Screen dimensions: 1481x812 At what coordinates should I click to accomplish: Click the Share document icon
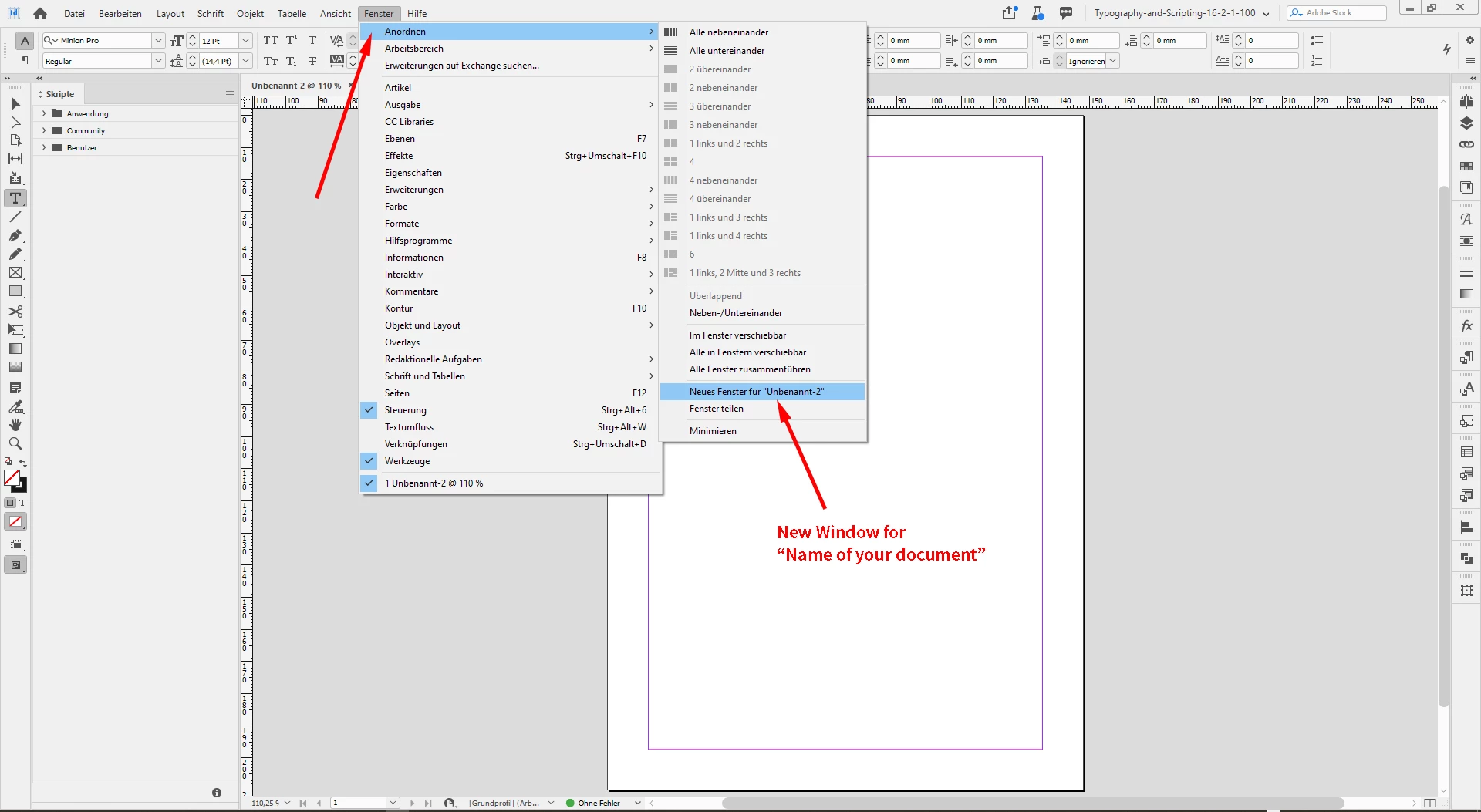[x=1010, y=12]
